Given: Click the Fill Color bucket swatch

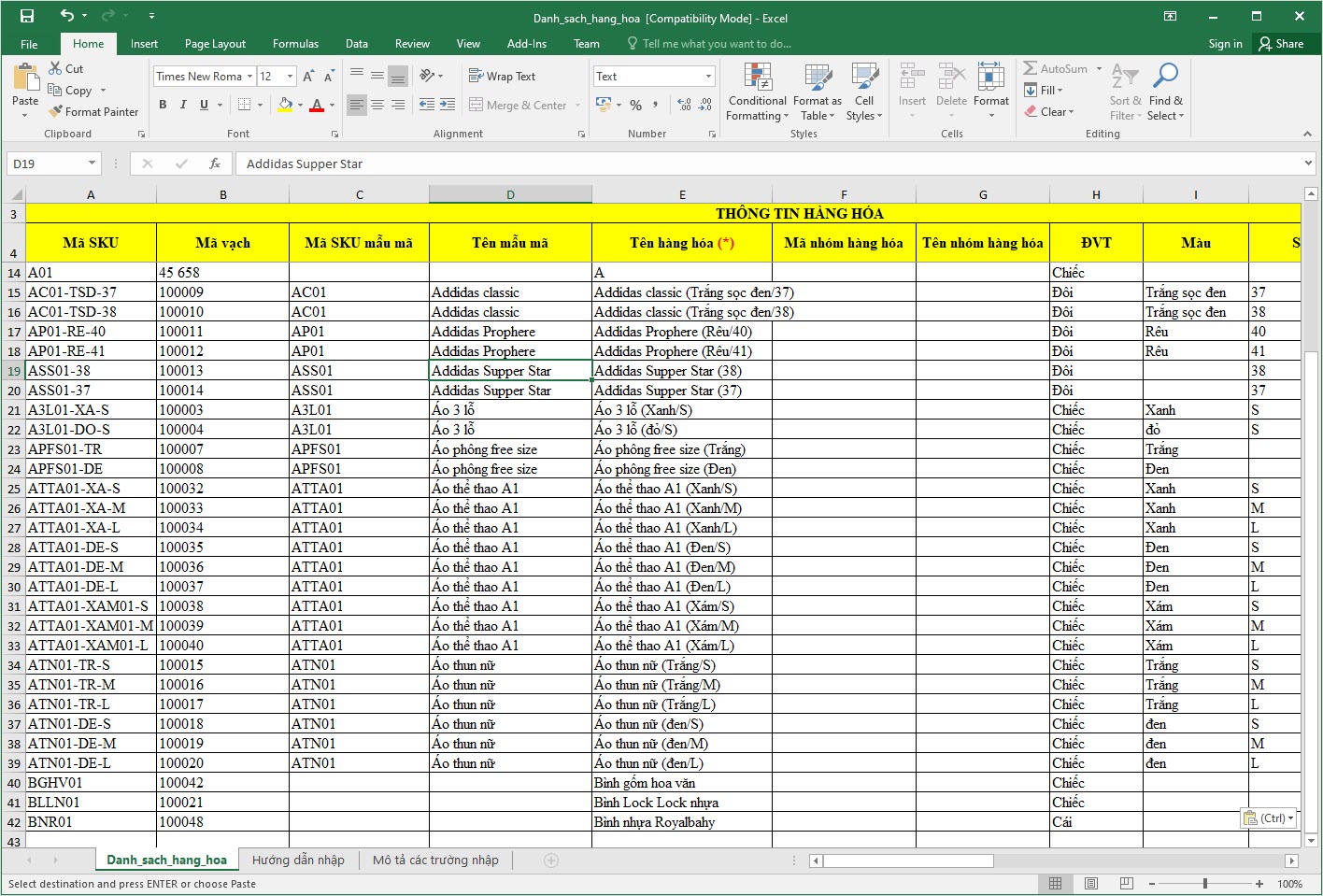Looking at the screenshot, I should coord(286,105).
